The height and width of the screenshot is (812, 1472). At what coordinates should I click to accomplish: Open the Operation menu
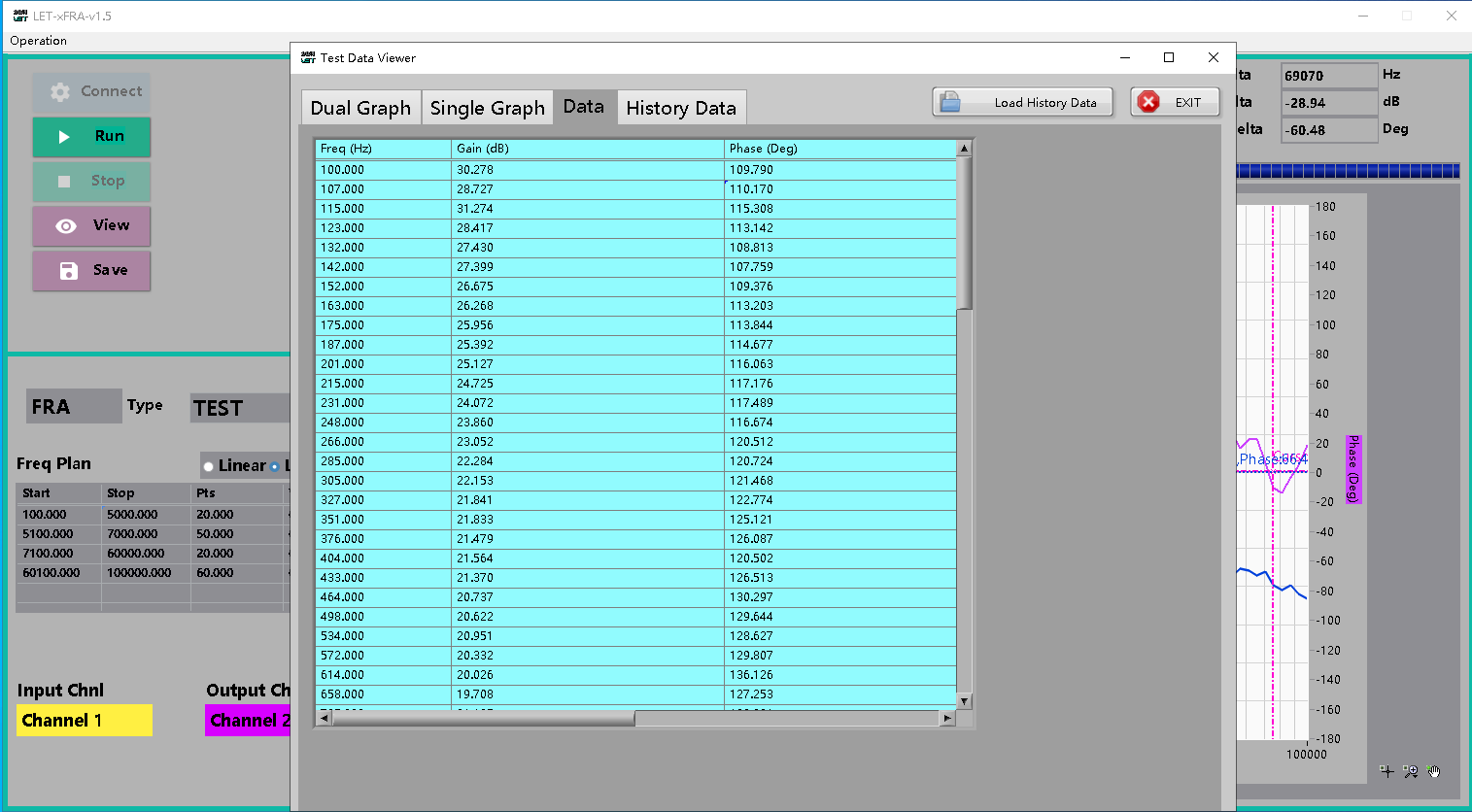[38, 41]
